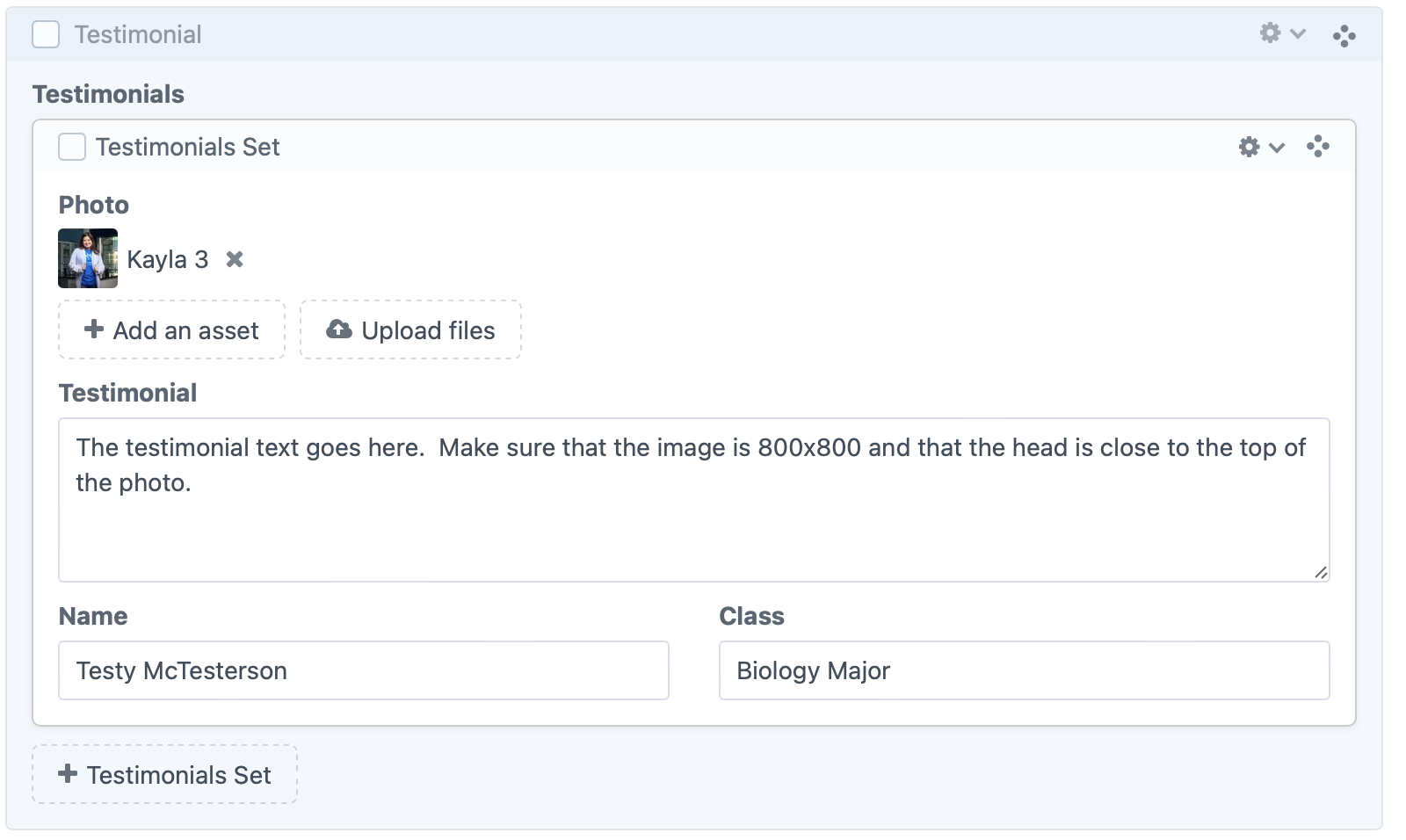The height and width of the screenshot is (840, 1406).
Task: Add a new Testimonials Set block
Action: (165, 774)
